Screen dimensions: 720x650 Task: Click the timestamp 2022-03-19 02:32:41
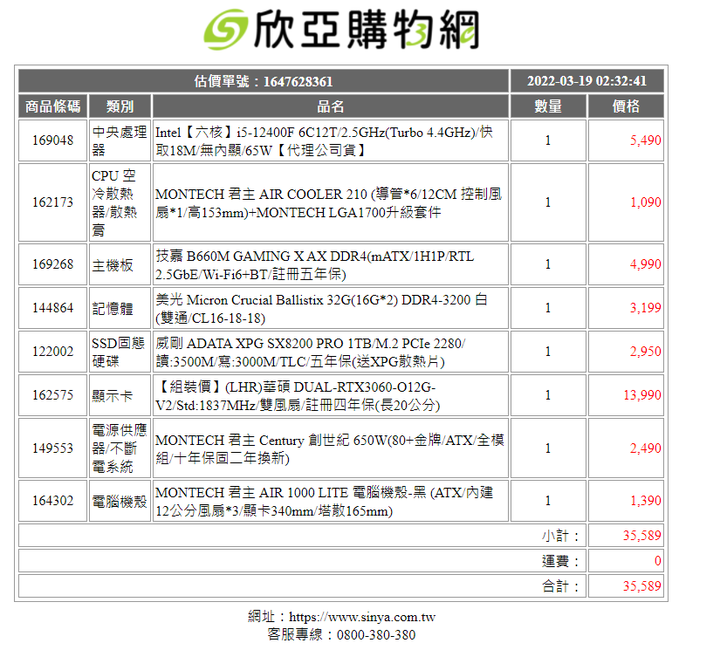click(587, 81)
